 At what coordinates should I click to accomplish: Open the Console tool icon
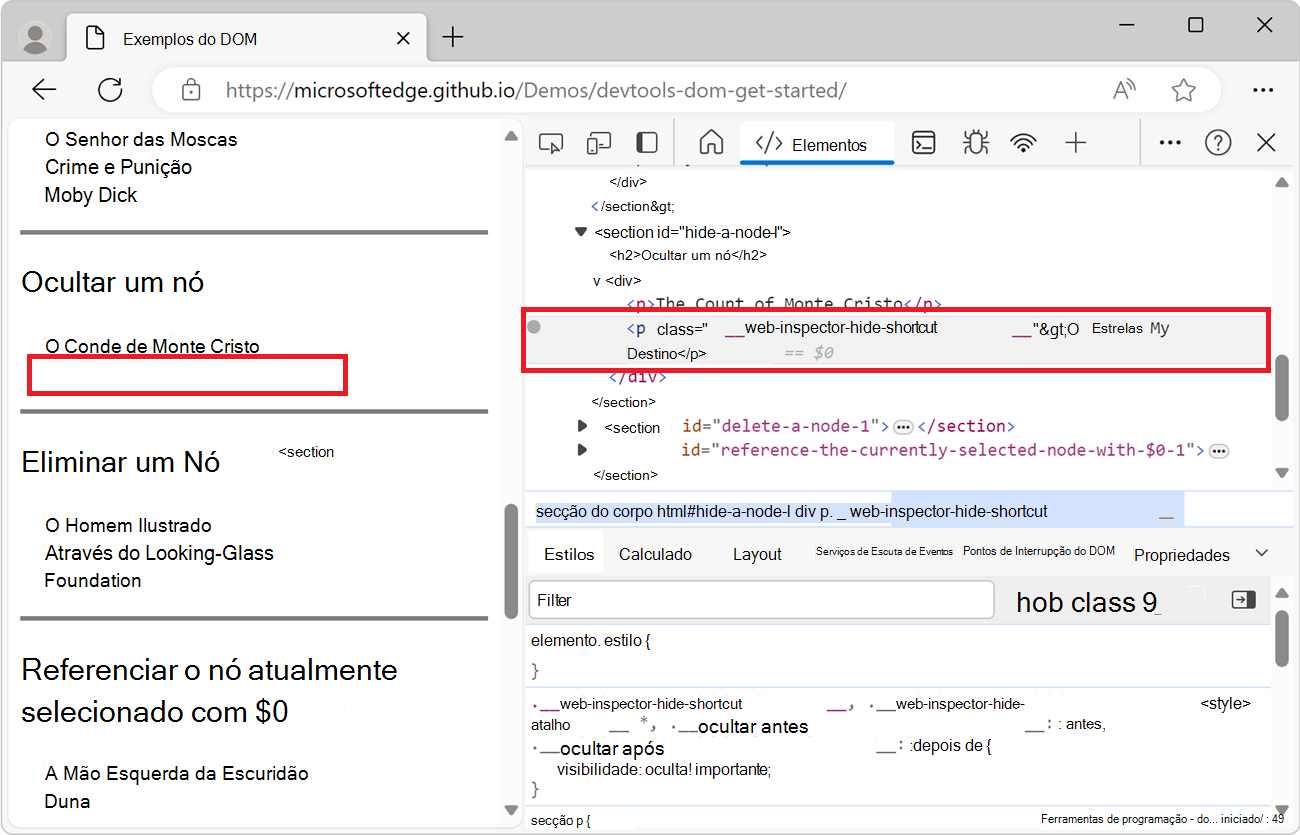tap(924, 143)
